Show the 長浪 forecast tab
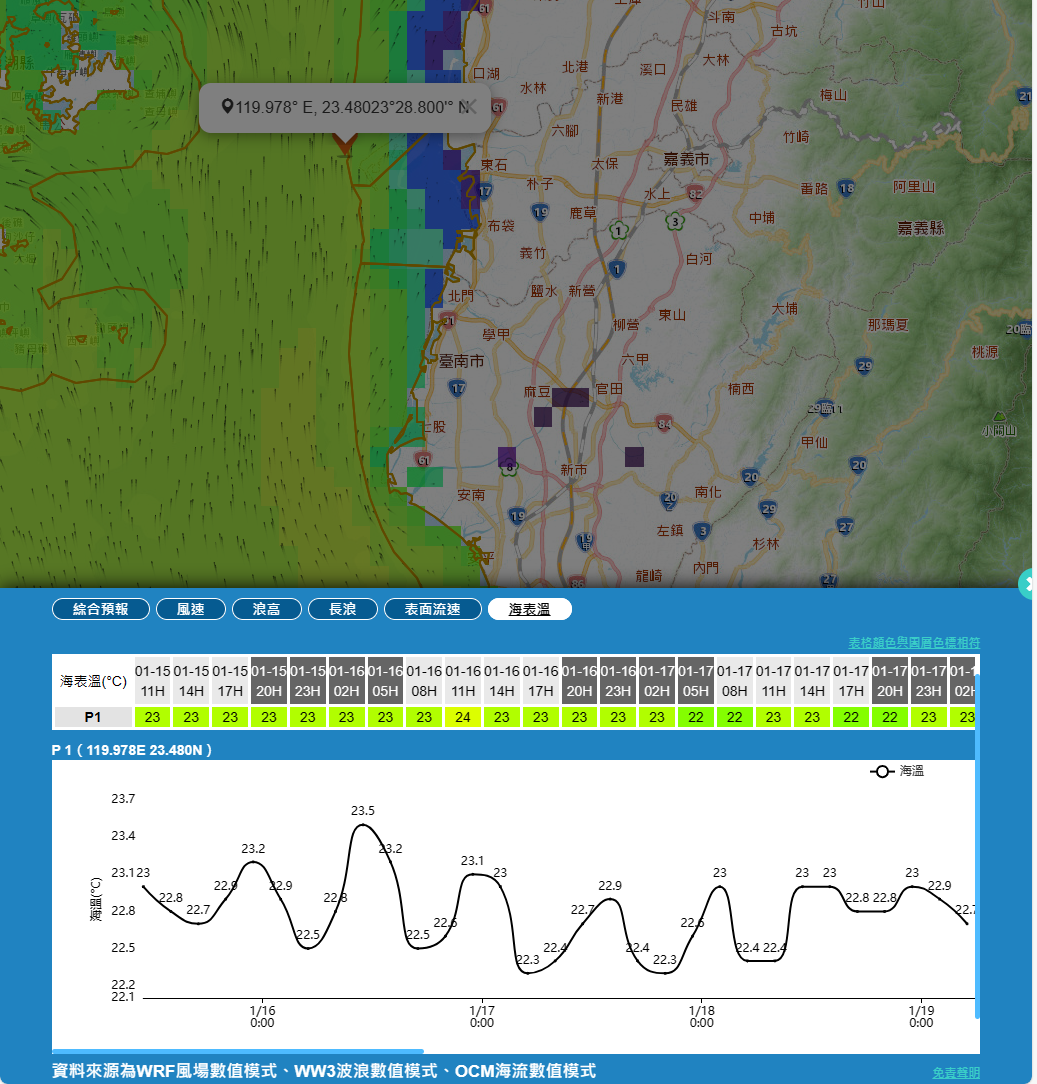This screenshot has width=1037, height=1084. coord(342,609)
